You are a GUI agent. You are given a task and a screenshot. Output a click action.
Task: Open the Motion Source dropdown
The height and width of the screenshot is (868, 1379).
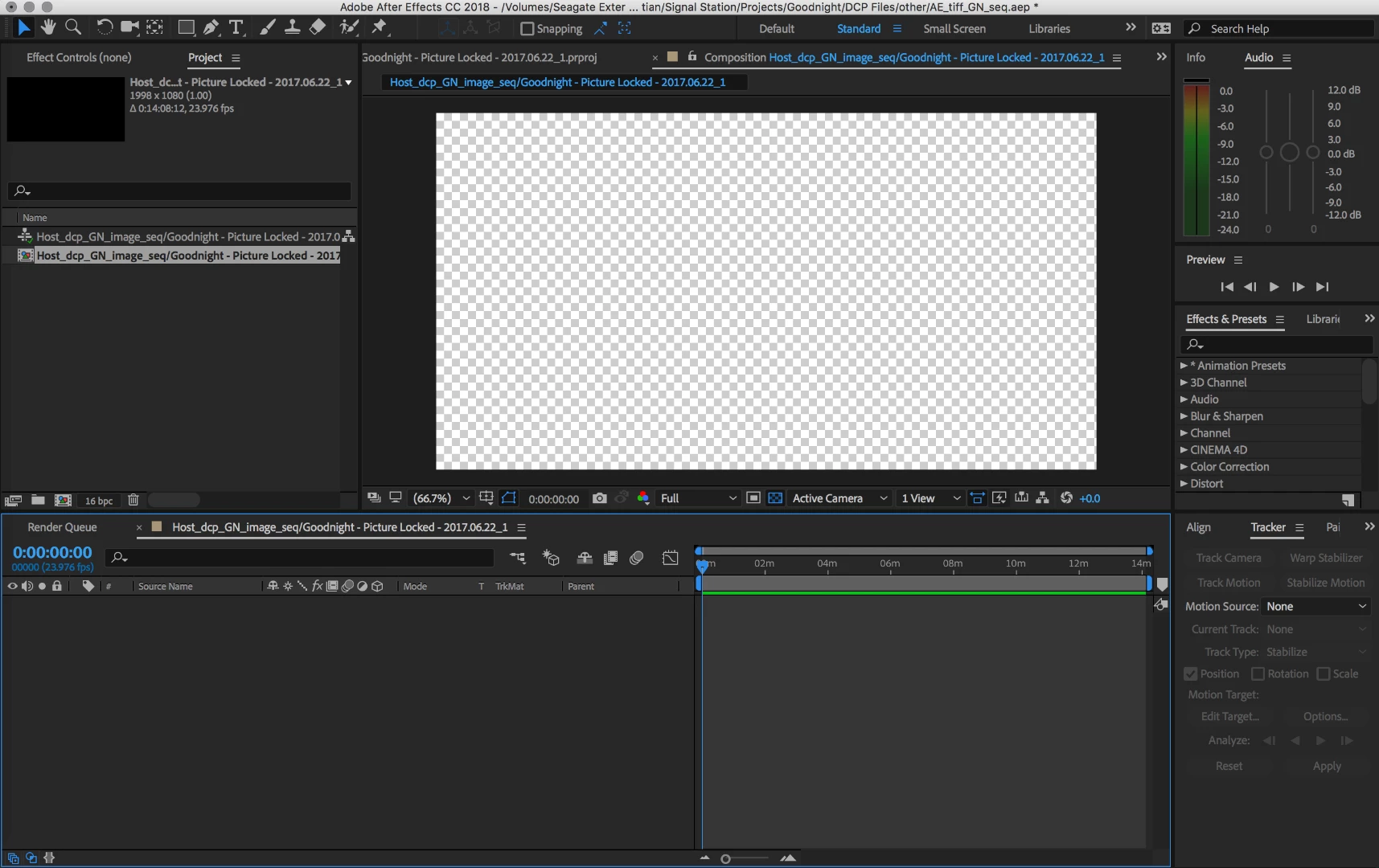[1315, 607]
